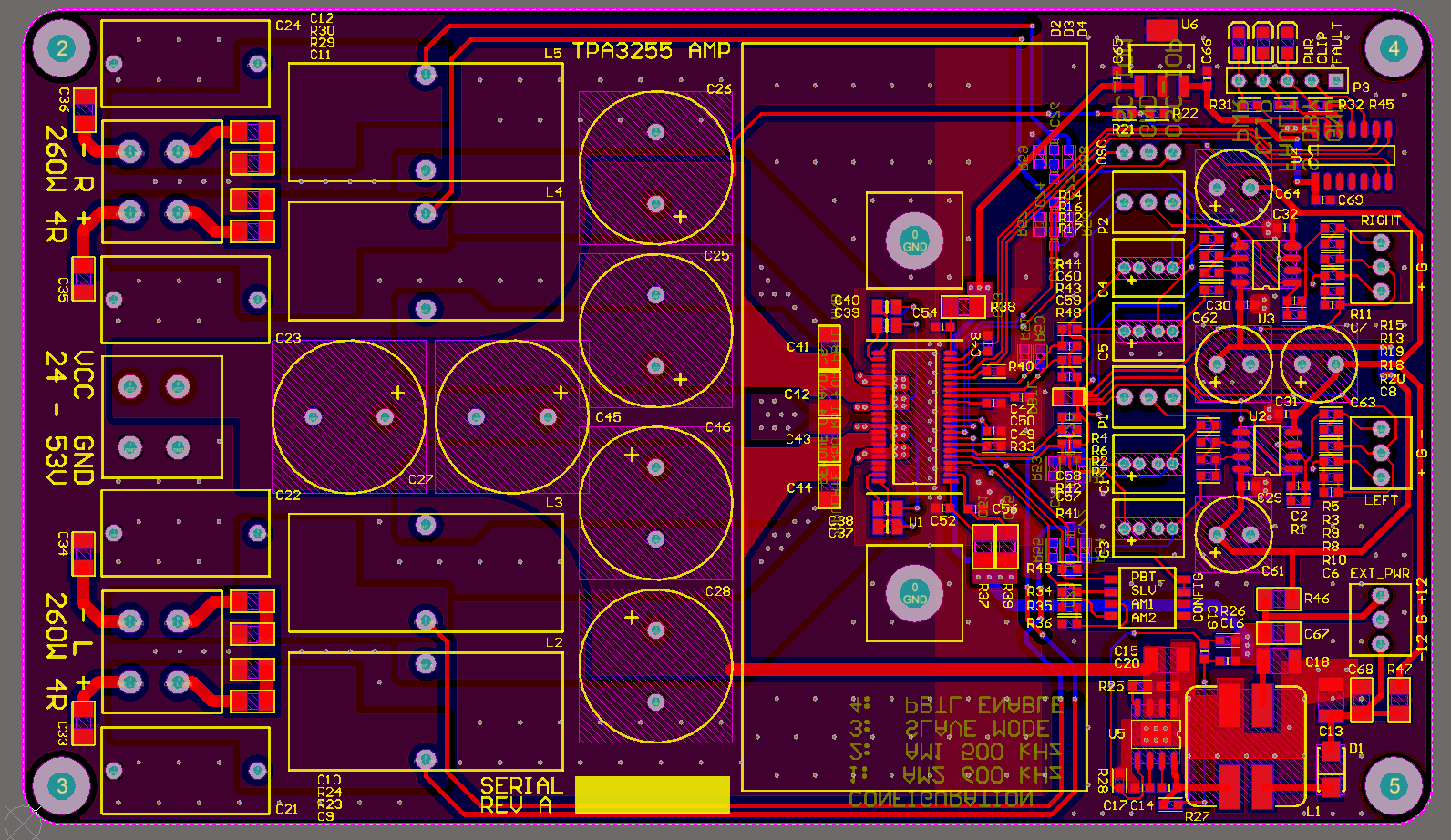
Task: Select electrolytic capacitor C26
Action: pos(655,168)
